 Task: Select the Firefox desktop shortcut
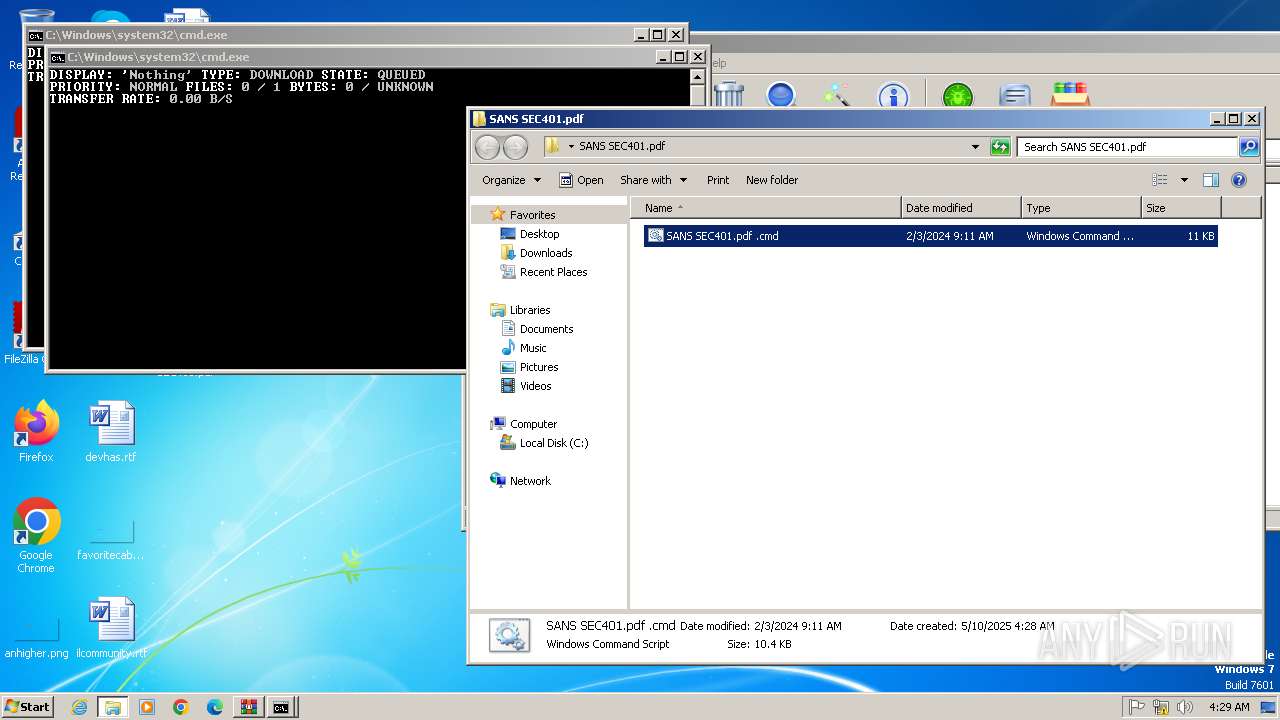pos(36,432)
